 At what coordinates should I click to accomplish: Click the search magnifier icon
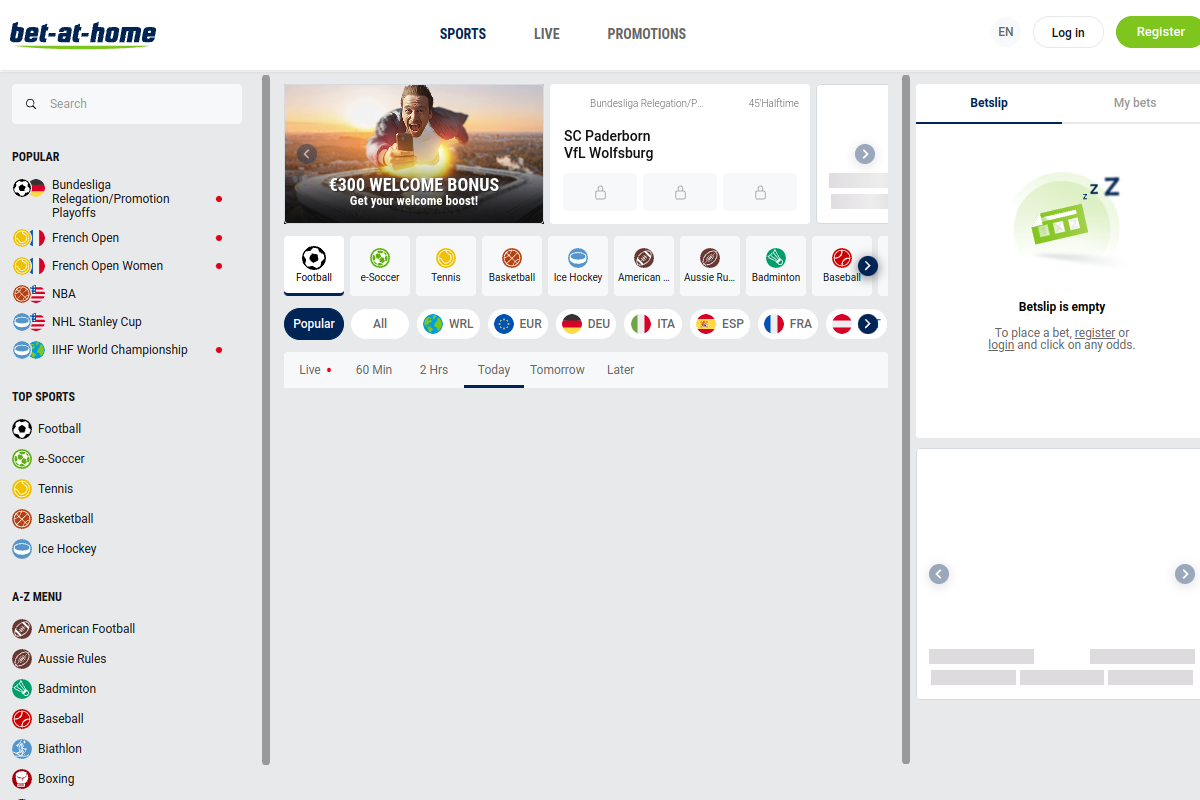point(31,104)
